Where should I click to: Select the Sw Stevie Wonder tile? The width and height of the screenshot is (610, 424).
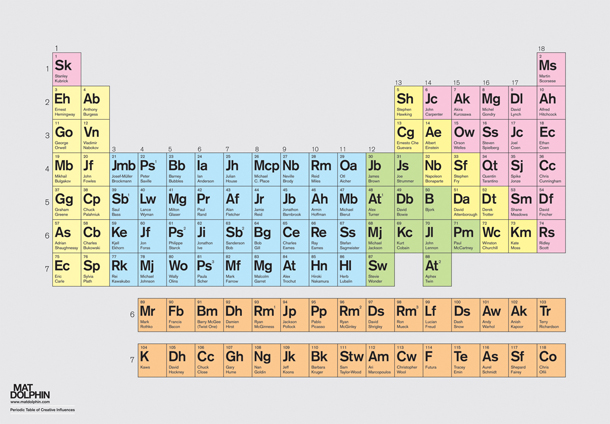click(376, 272)
